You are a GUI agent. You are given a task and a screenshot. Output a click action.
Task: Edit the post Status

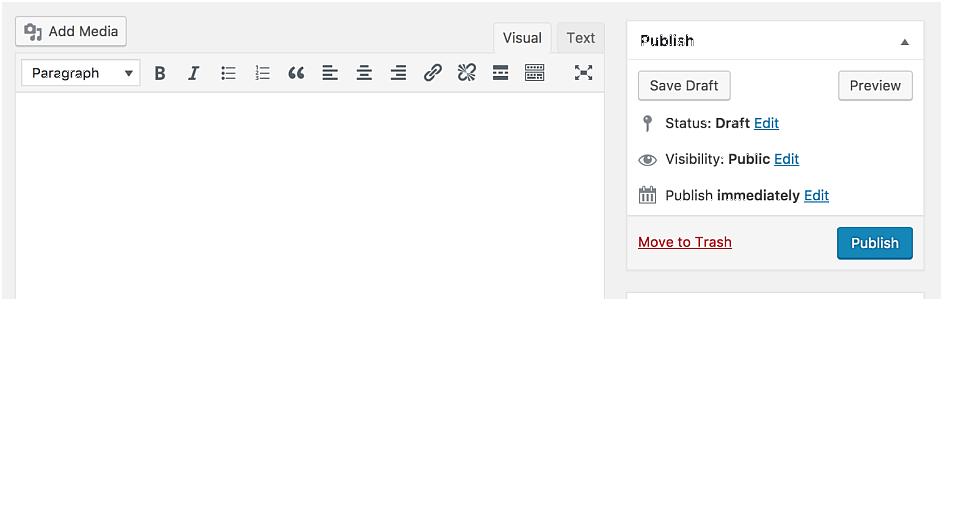[x=766, y=123]
